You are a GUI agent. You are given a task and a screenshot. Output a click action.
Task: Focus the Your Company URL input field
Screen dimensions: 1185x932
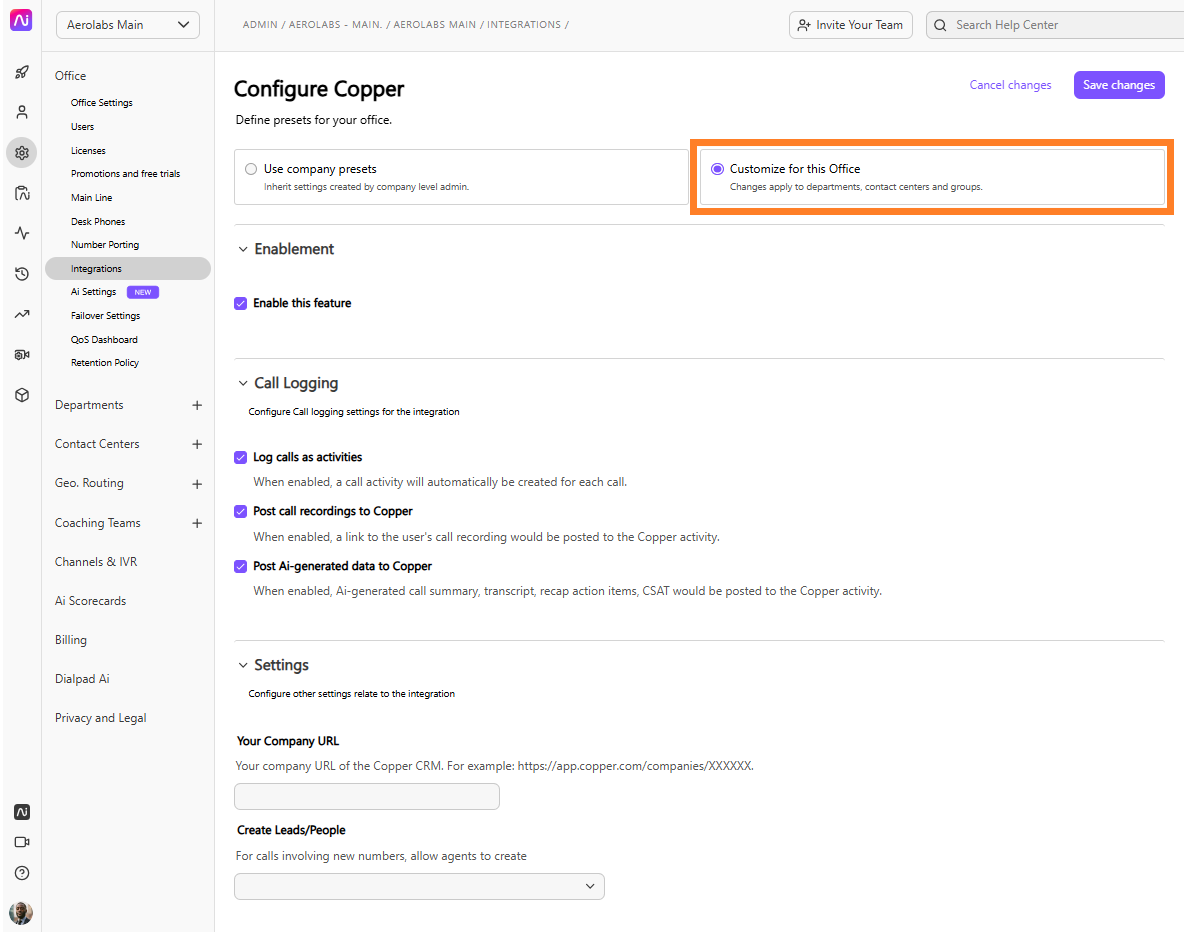[x=367, y=797]
